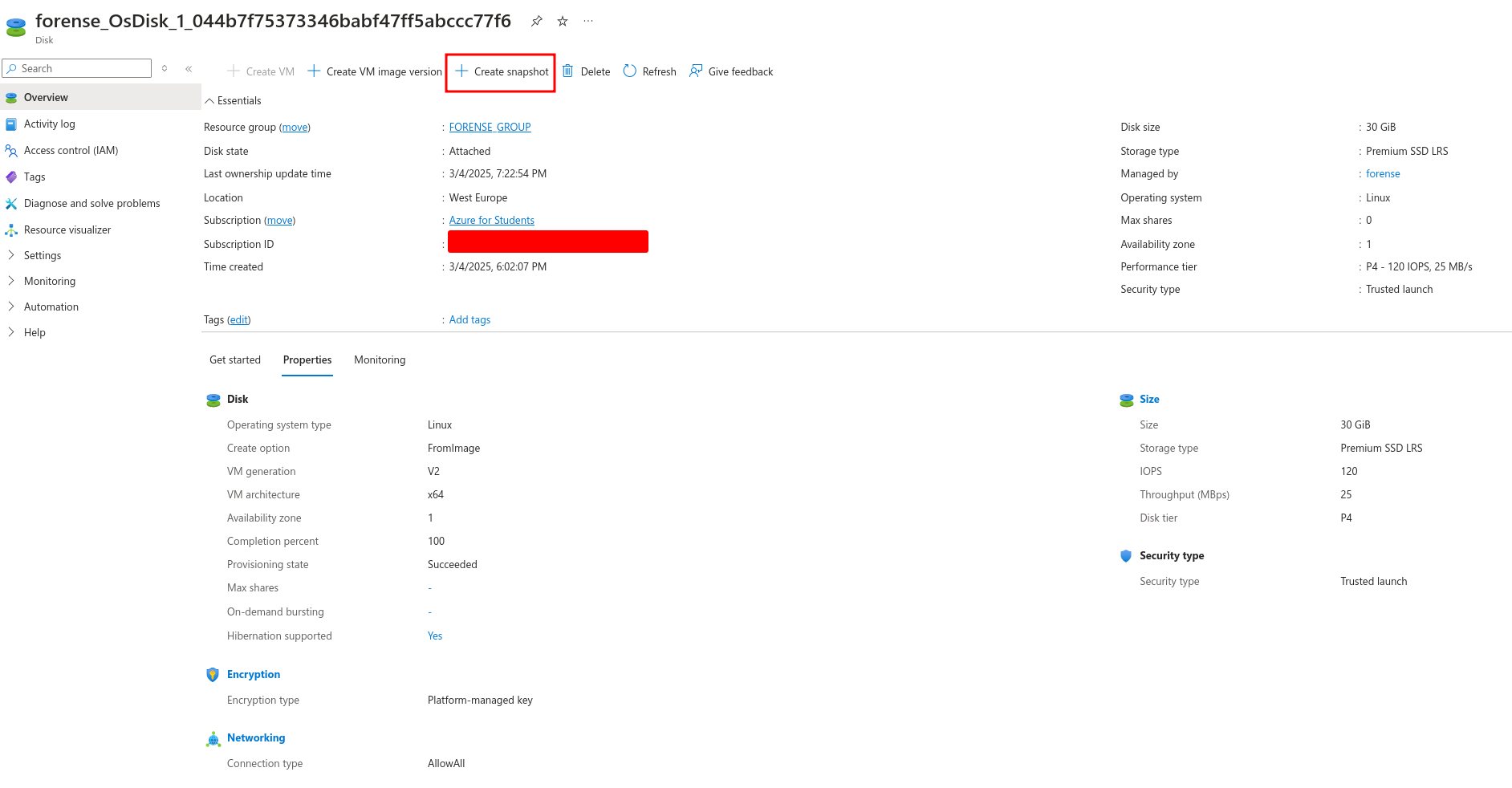Click the 'FromImage' create option value
The height and width of the screenshot is (788, 1512).
[453, 448]
